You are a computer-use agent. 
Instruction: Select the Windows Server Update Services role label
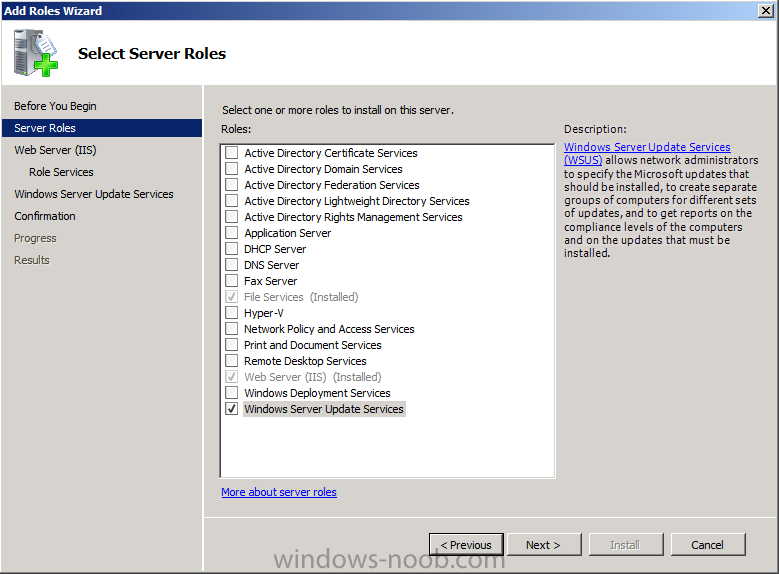[324, 409]
